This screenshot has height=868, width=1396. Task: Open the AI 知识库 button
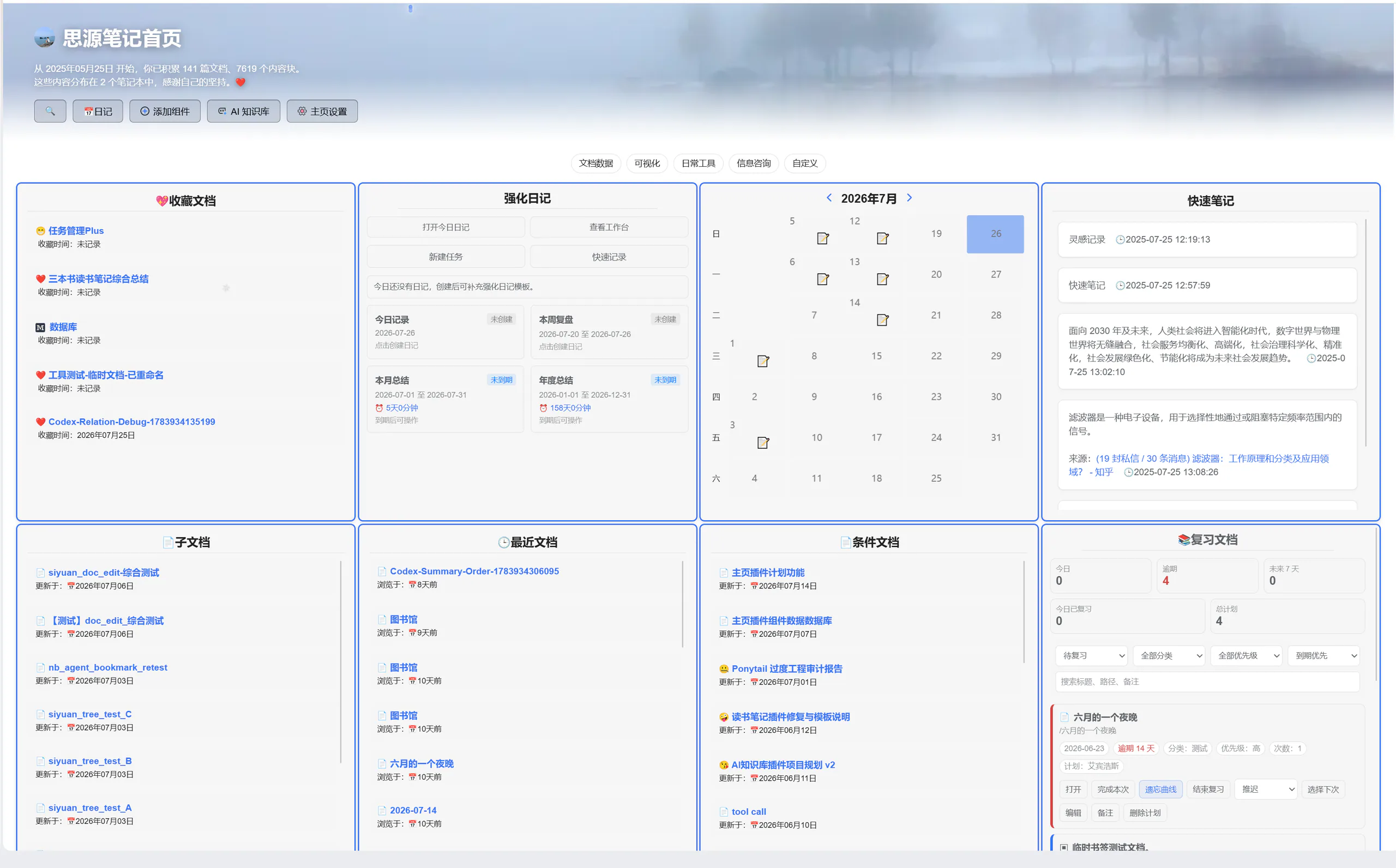pos(243,111)
